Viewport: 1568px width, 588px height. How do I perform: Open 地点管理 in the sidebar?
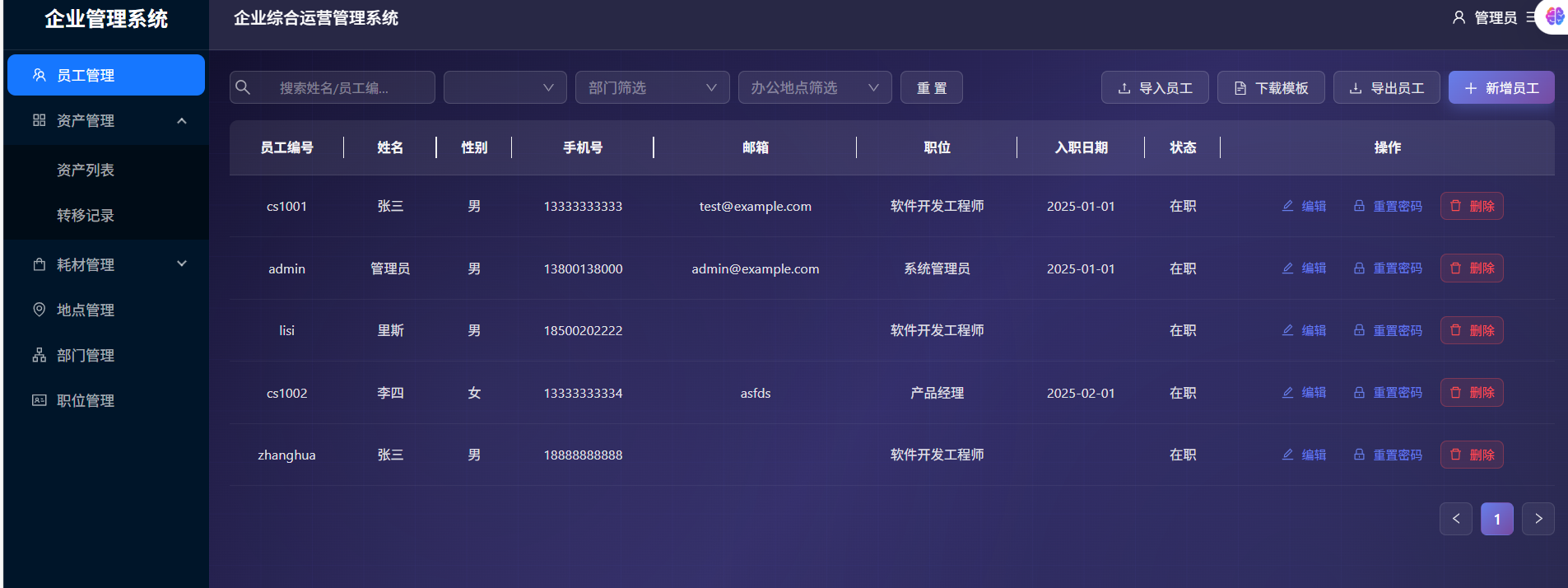[86, 310]
